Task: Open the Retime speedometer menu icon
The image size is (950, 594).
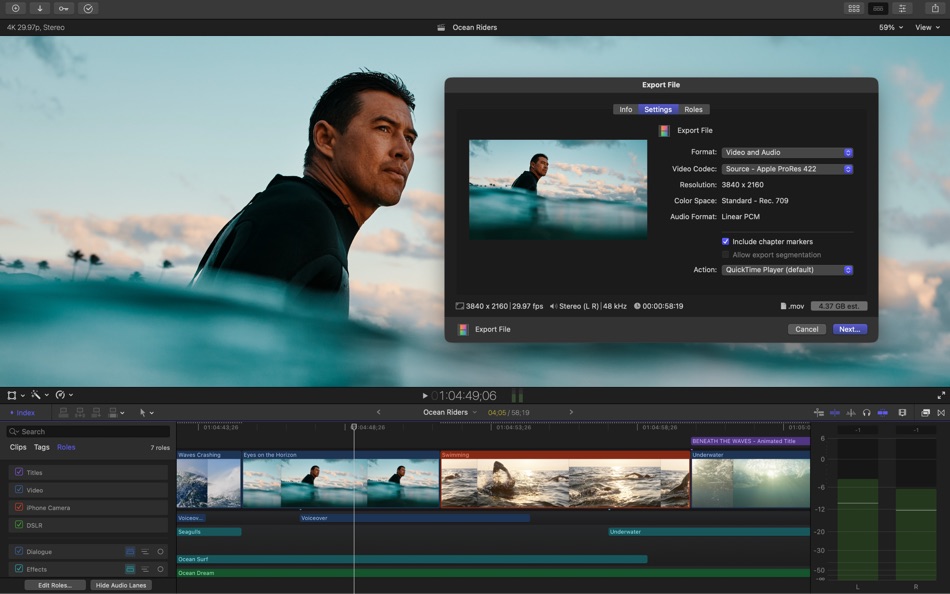Action: pos(60,394)
